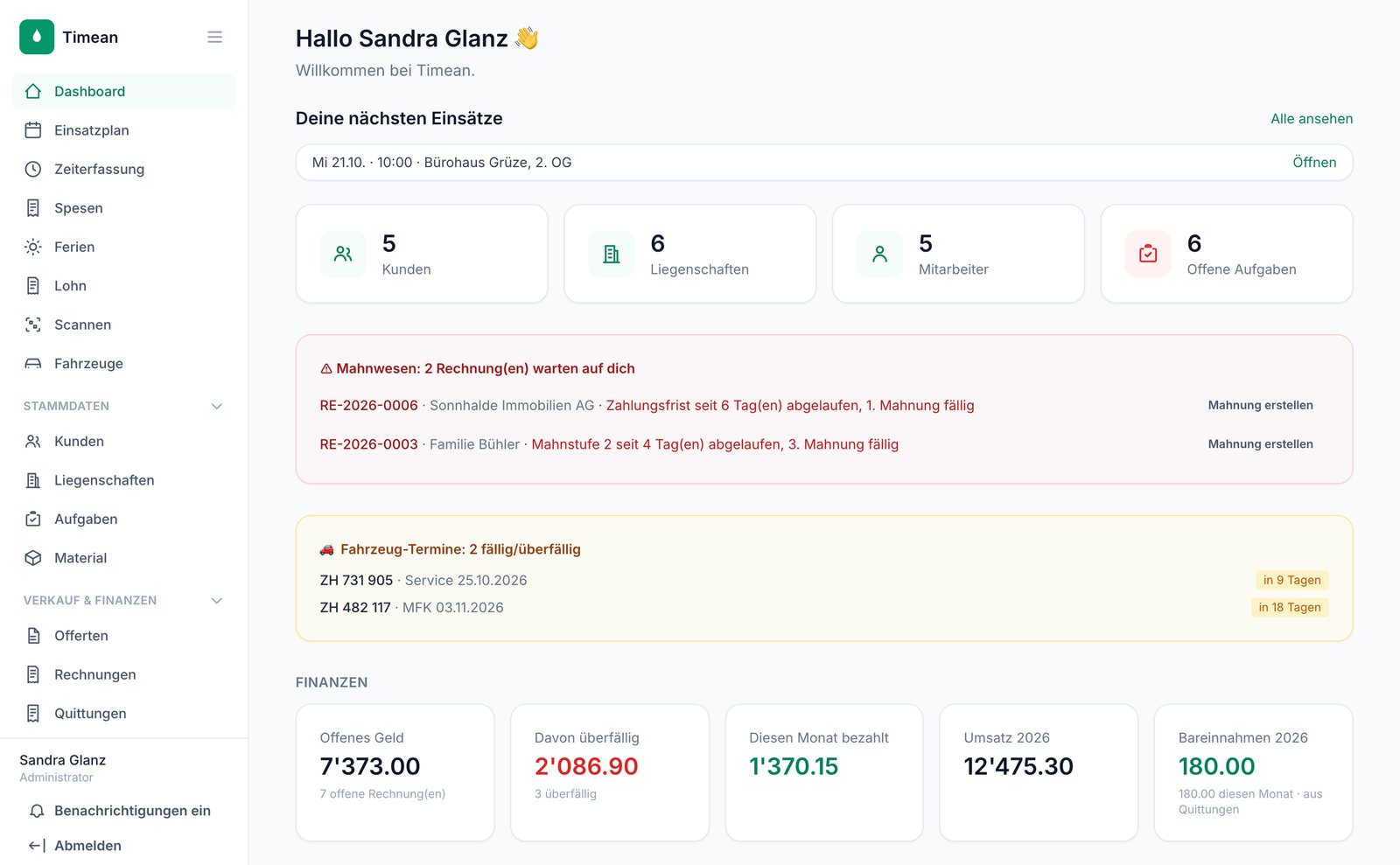The image size is (1400, 865).
Task: Create Mahnung for RE-2026-0003
Action: [x=1260, y=444]
